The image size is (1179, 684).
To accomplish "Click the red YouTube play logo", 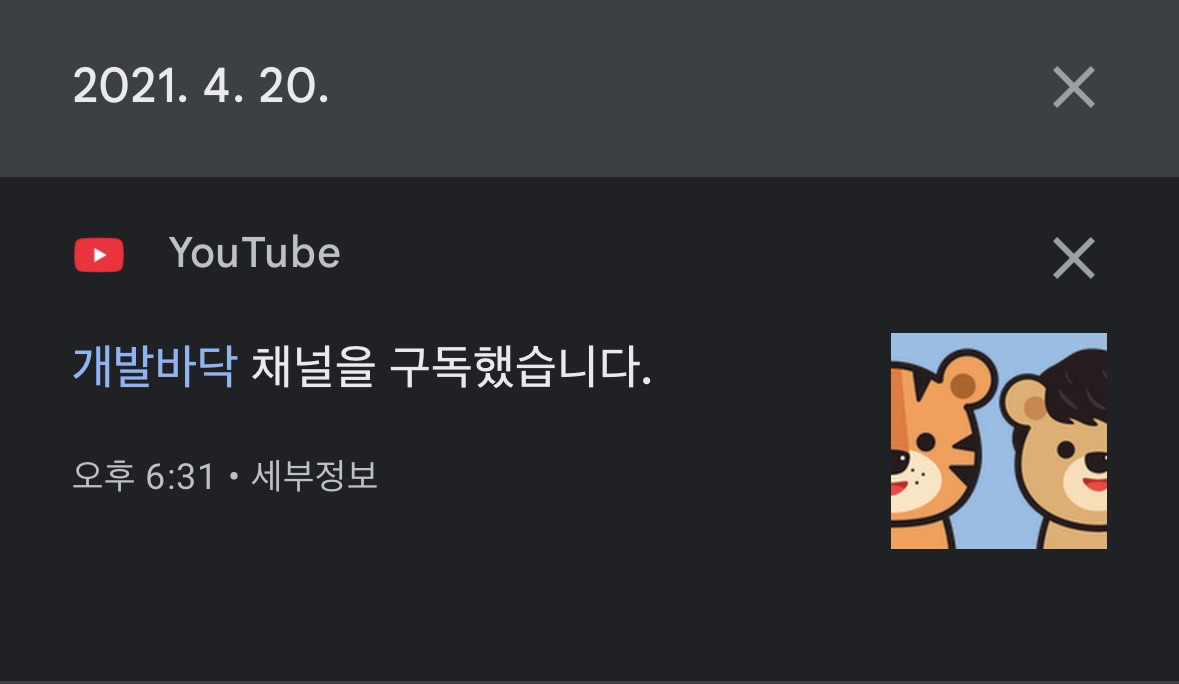I will (x=99, y=255).
